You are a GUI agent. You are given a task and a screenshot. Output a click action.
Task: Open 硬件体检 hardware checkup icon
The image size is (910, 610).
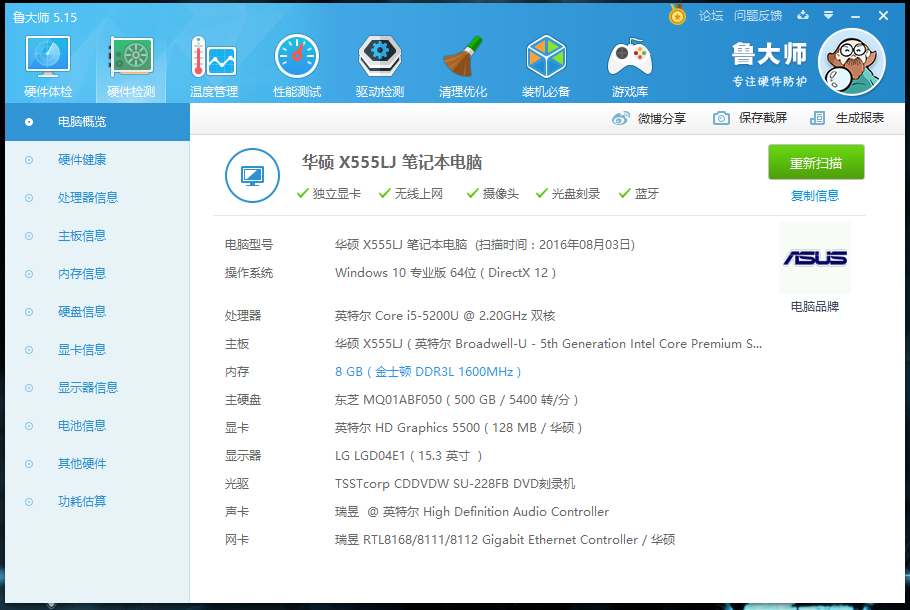click(48, 65)
